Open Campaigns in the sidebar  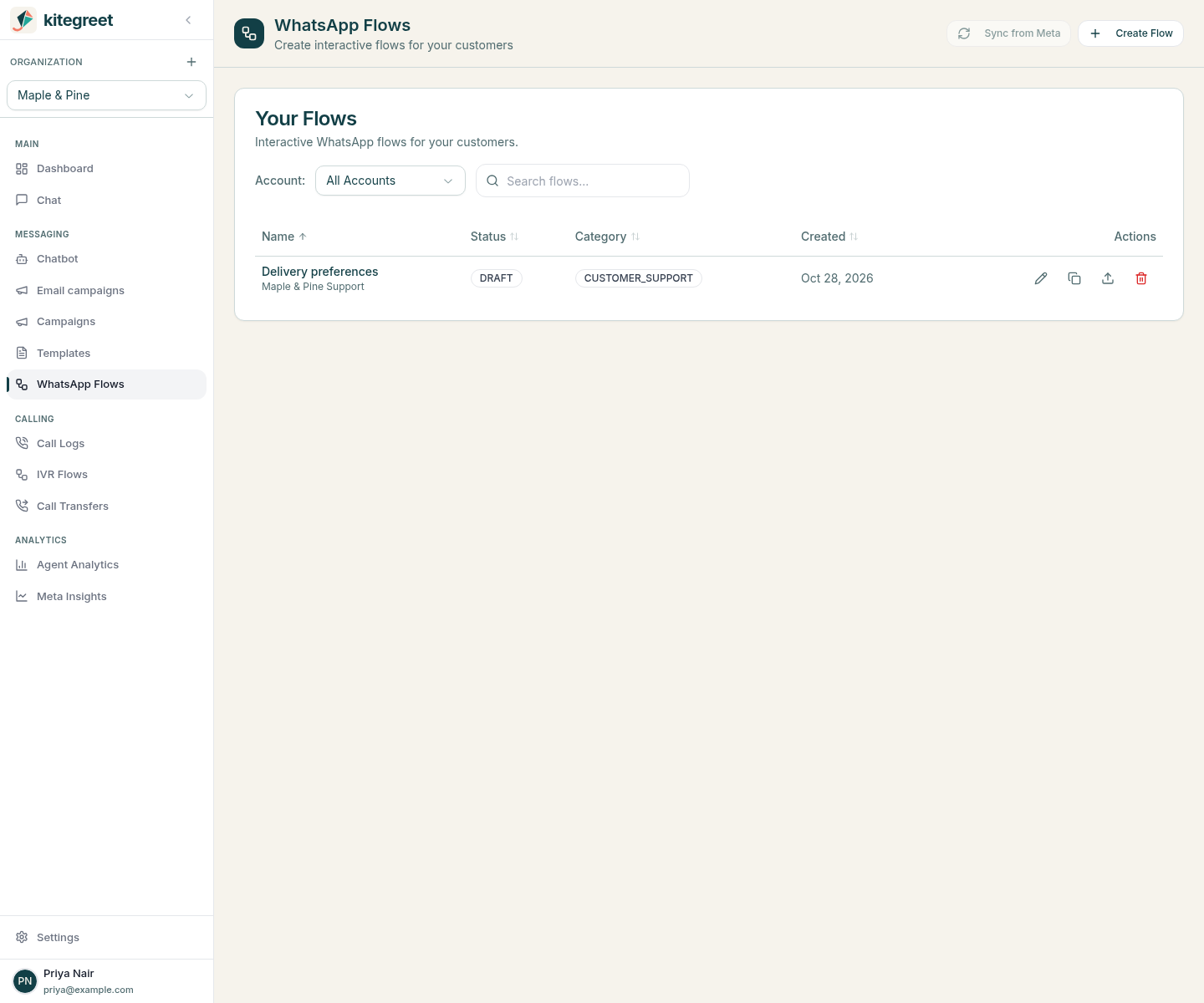[x=106, y=322]
